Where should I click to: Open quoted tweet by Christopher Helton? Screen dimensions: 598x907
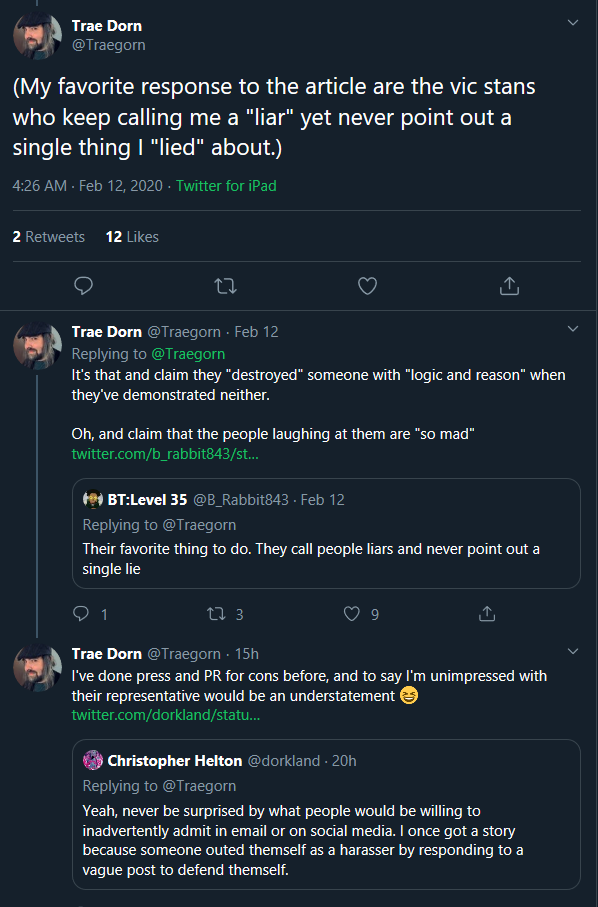click(x=326, y=814)
